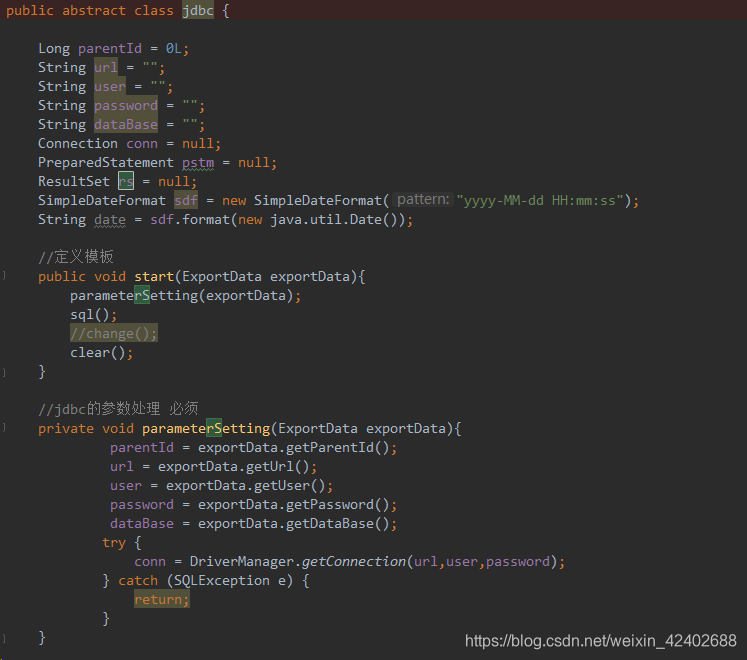The height and width of the screenshot is (660, 747).
Task: Click the start method name
Action: pos(154,276)
